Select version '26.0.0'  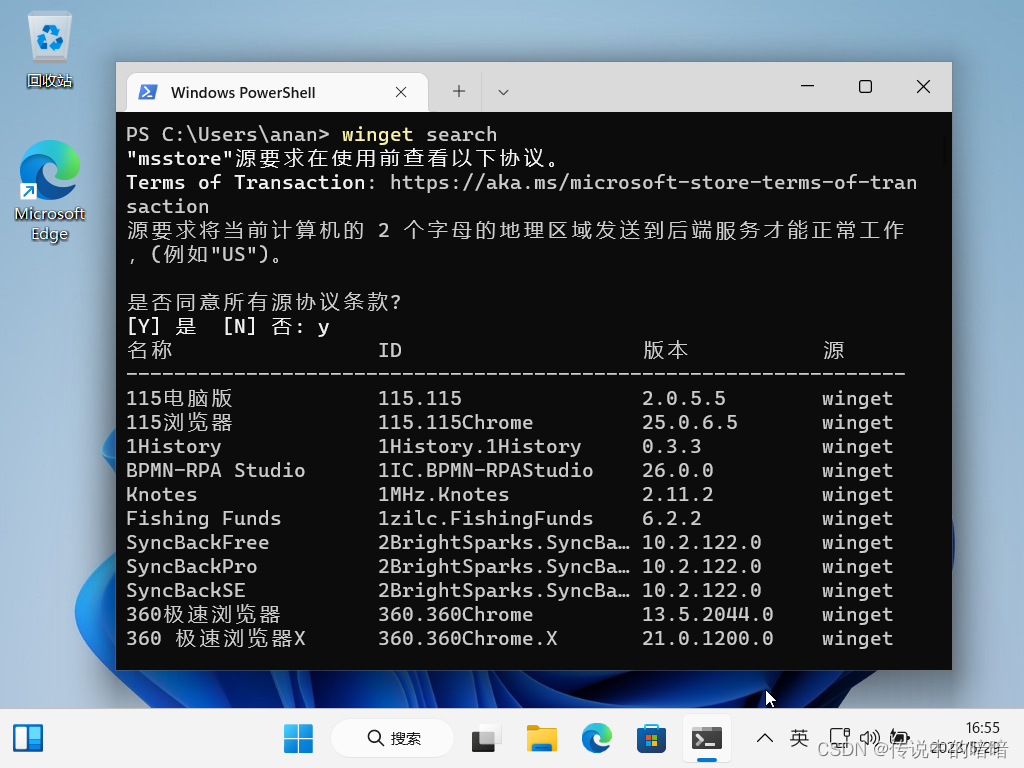tap(678, 470)
